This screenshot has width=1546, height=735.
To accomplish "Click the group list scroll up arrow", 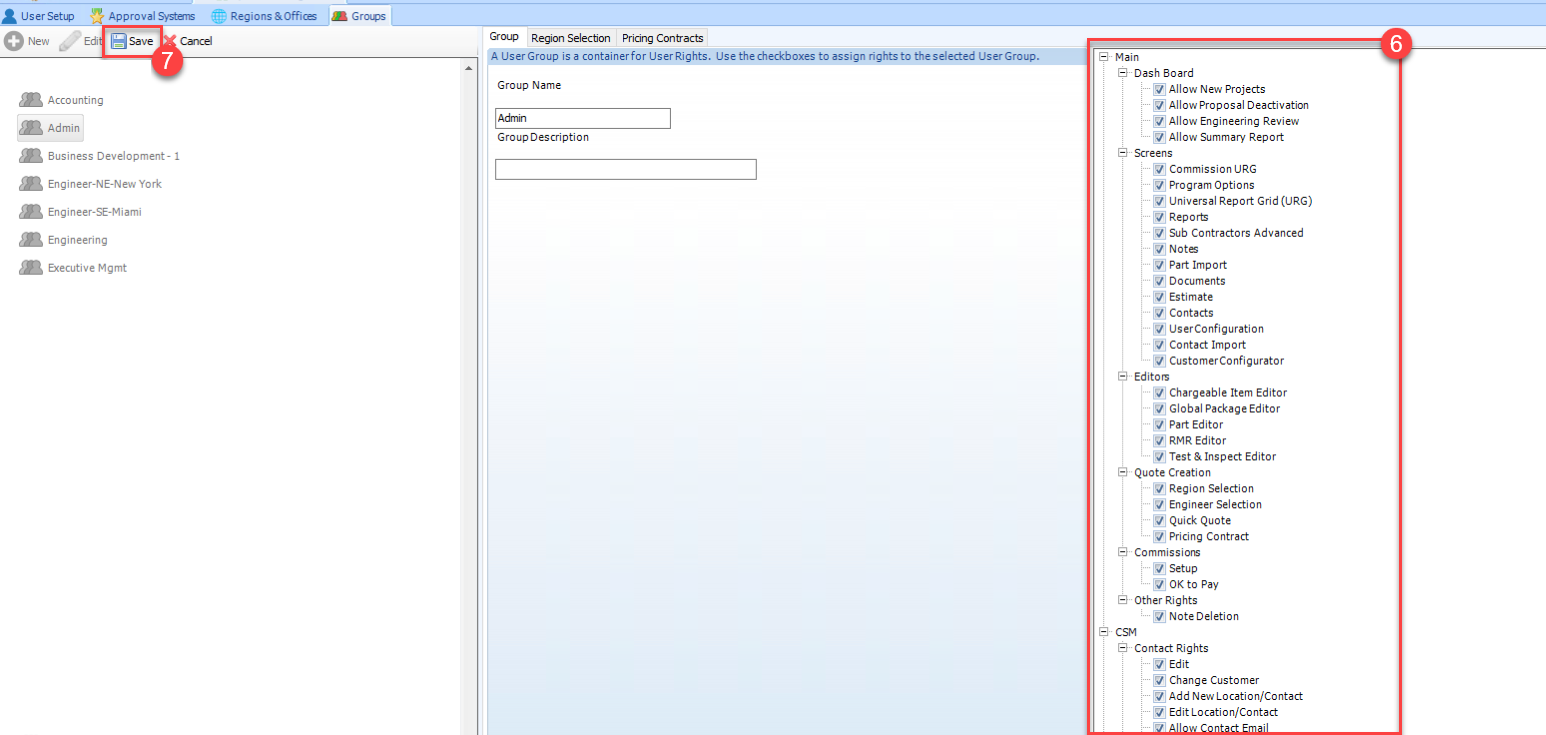I will tap(468, 68).
